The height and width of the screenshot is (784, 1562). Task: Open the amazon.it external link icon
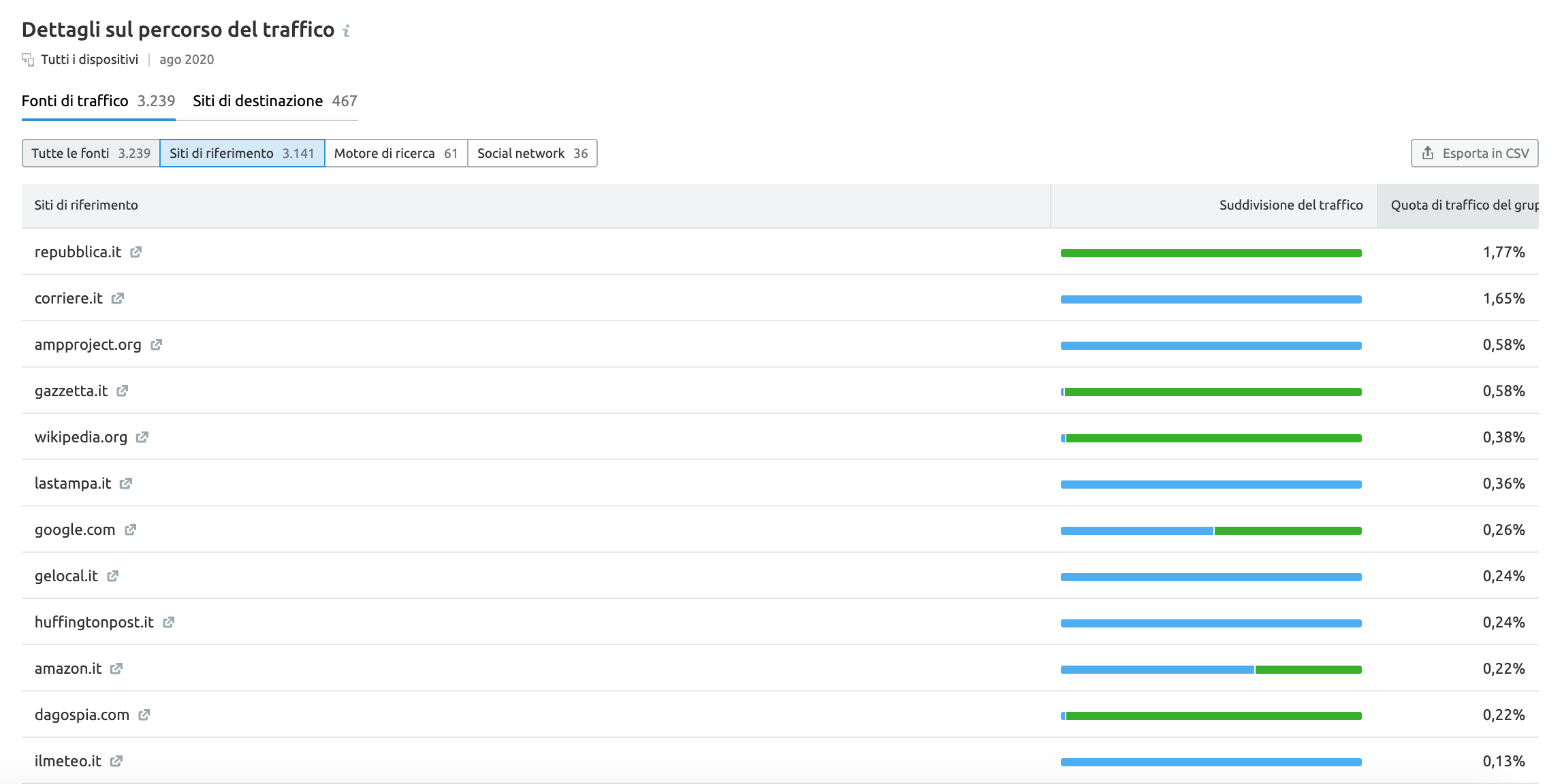click(116, 669)
